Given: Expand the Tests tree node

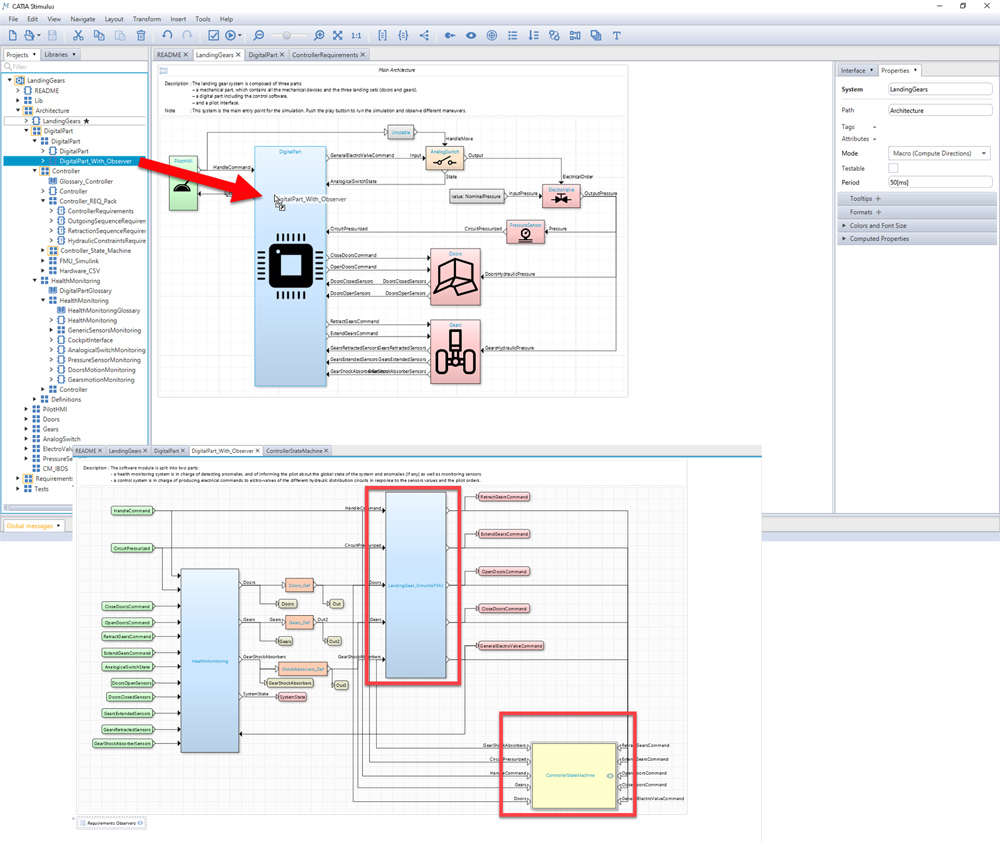Looking at the screenshot, I should coord(18,489).
